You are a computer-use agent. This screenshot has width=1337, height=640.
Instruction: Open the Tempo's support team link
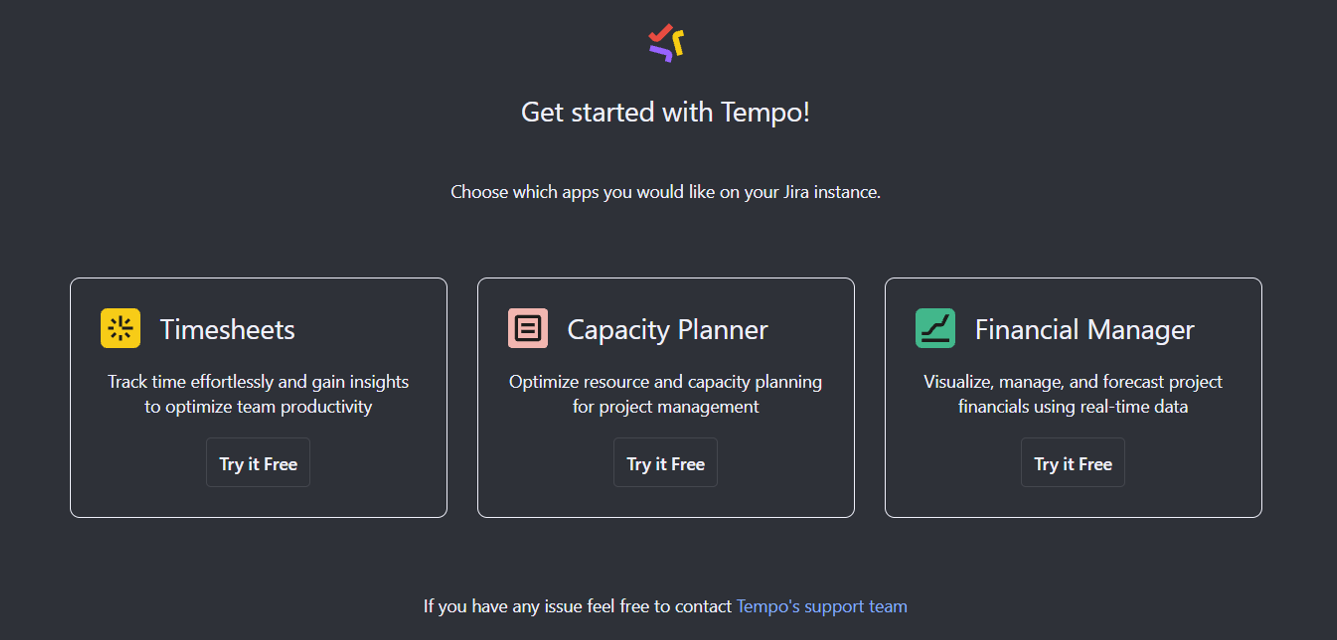[821, 606]
